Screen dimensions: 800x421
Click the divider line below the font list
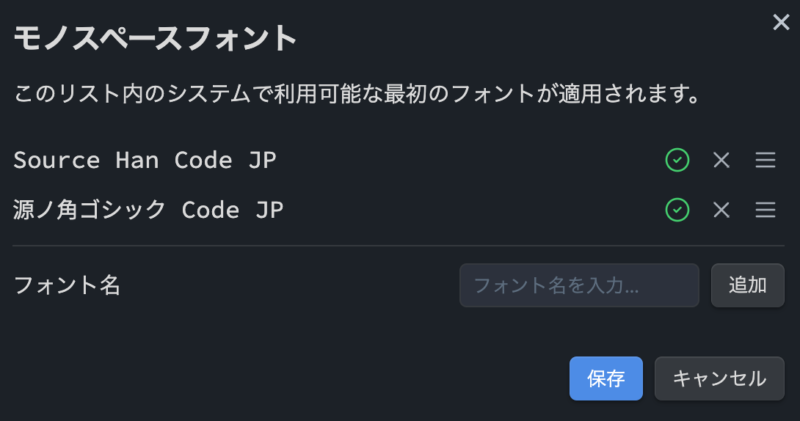398,245
